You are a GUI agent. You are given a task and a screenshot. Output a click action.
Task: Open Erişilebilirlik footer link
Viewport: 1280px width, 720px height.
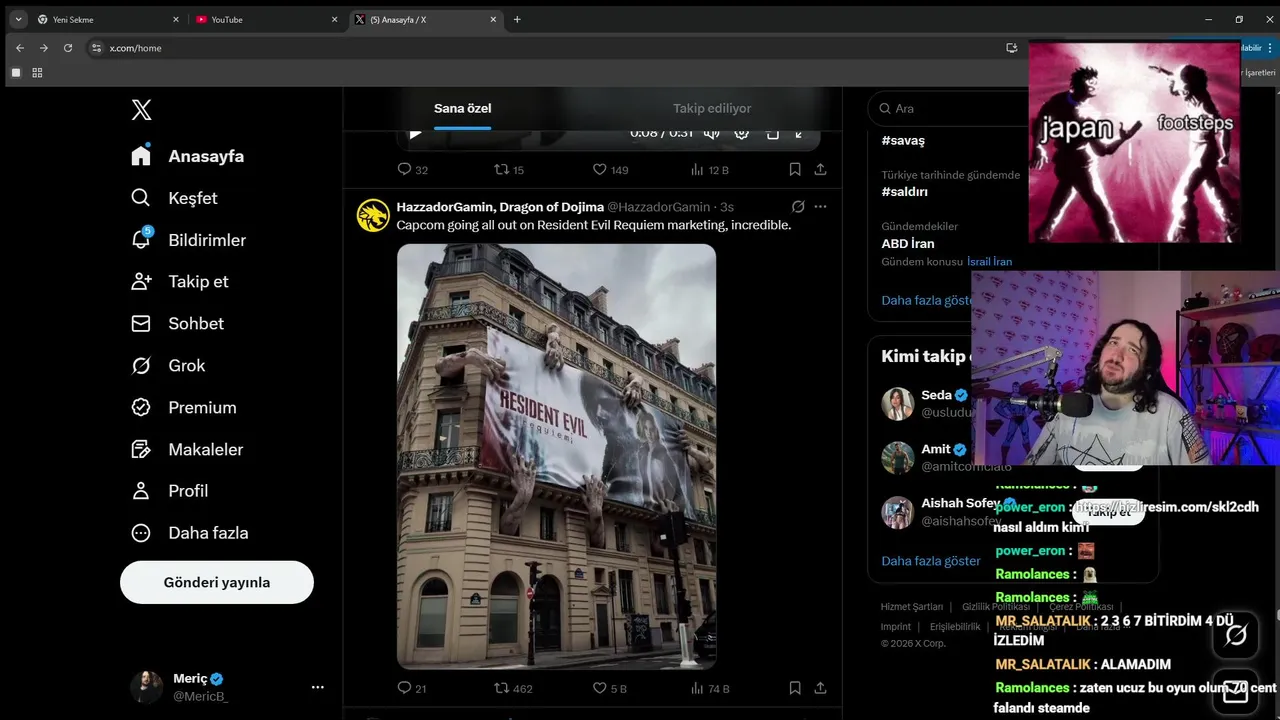click(x=955, y=627)
